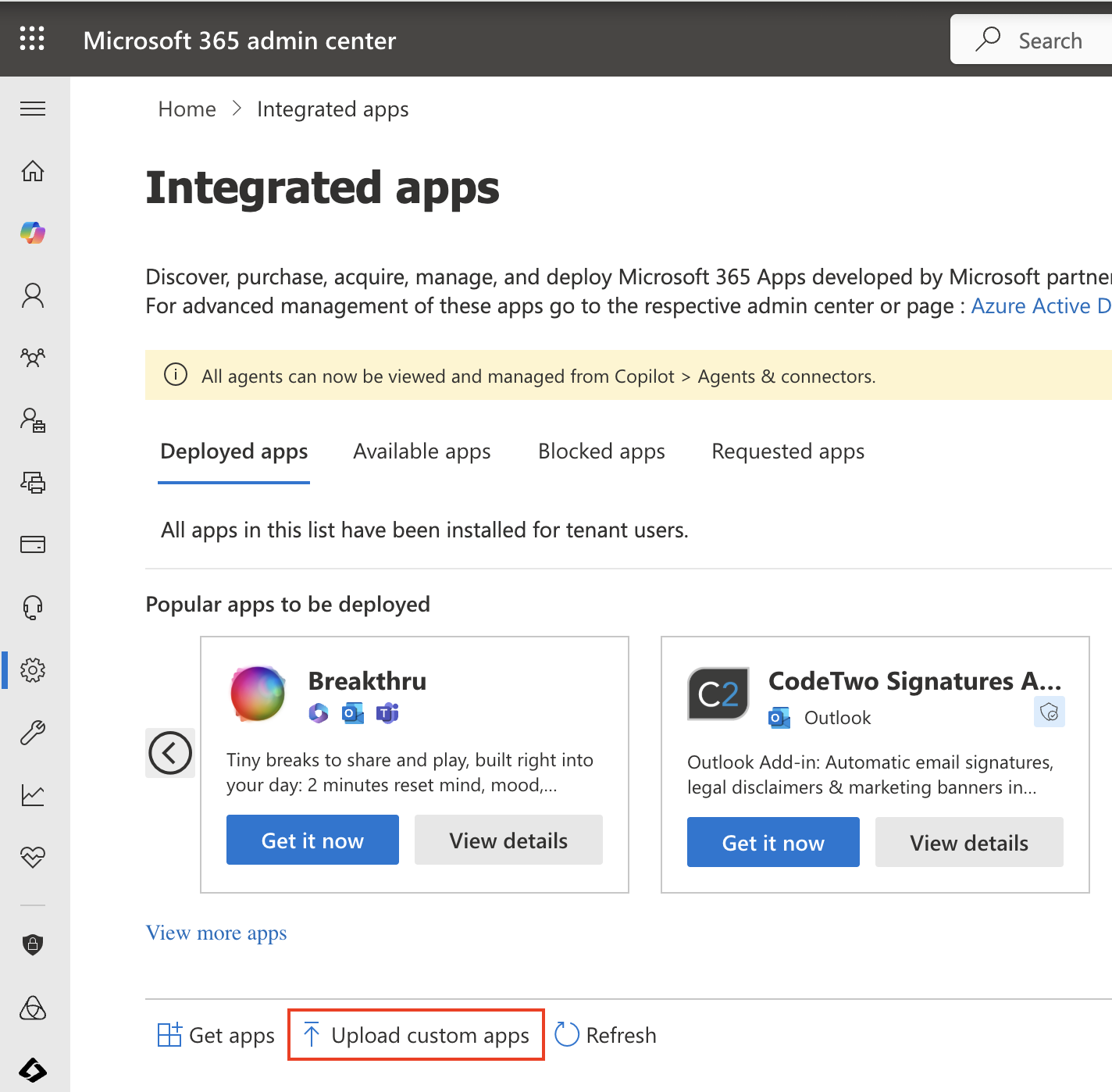The width and height of the screenshot is (1112, 1092).
Task: Go to previous popular apps with arrow
Action: pos(170,753)
